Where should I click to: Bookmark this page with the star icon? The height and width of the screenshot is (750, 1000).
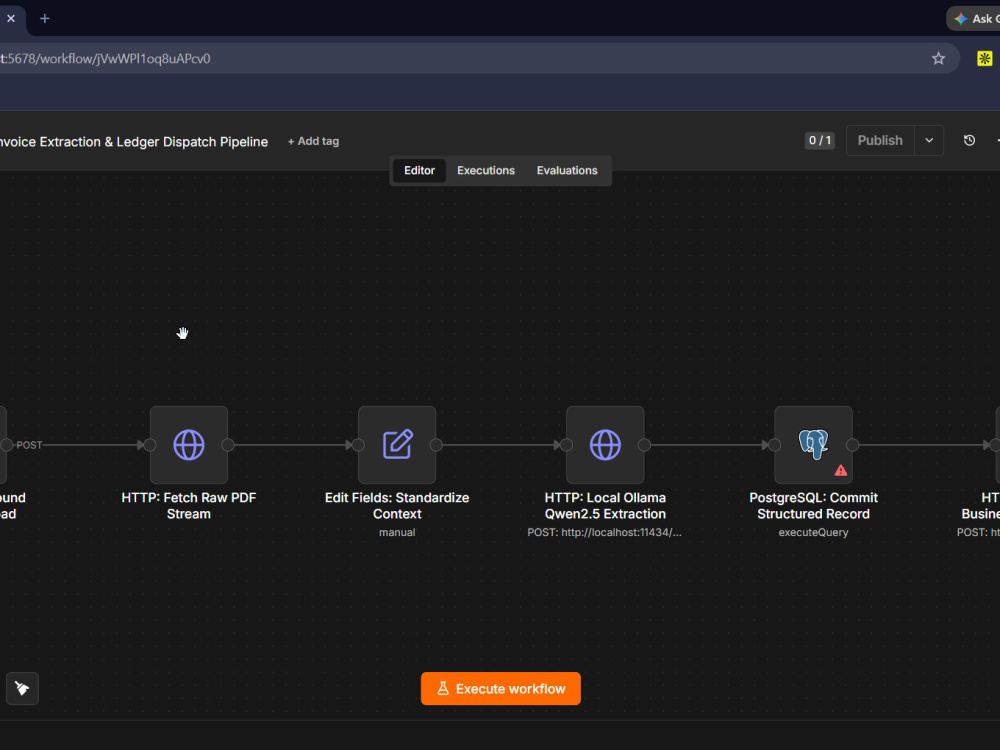coord(938,59)
